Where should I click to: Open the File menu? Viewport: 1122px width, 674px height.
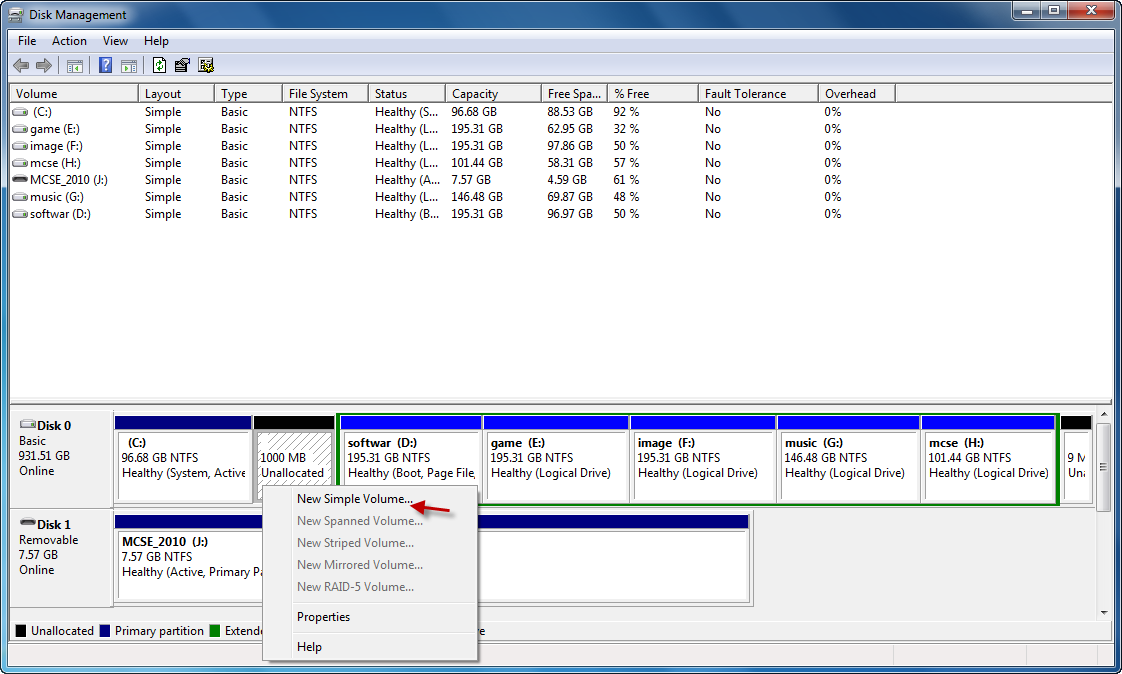click(x=27, y=41)
